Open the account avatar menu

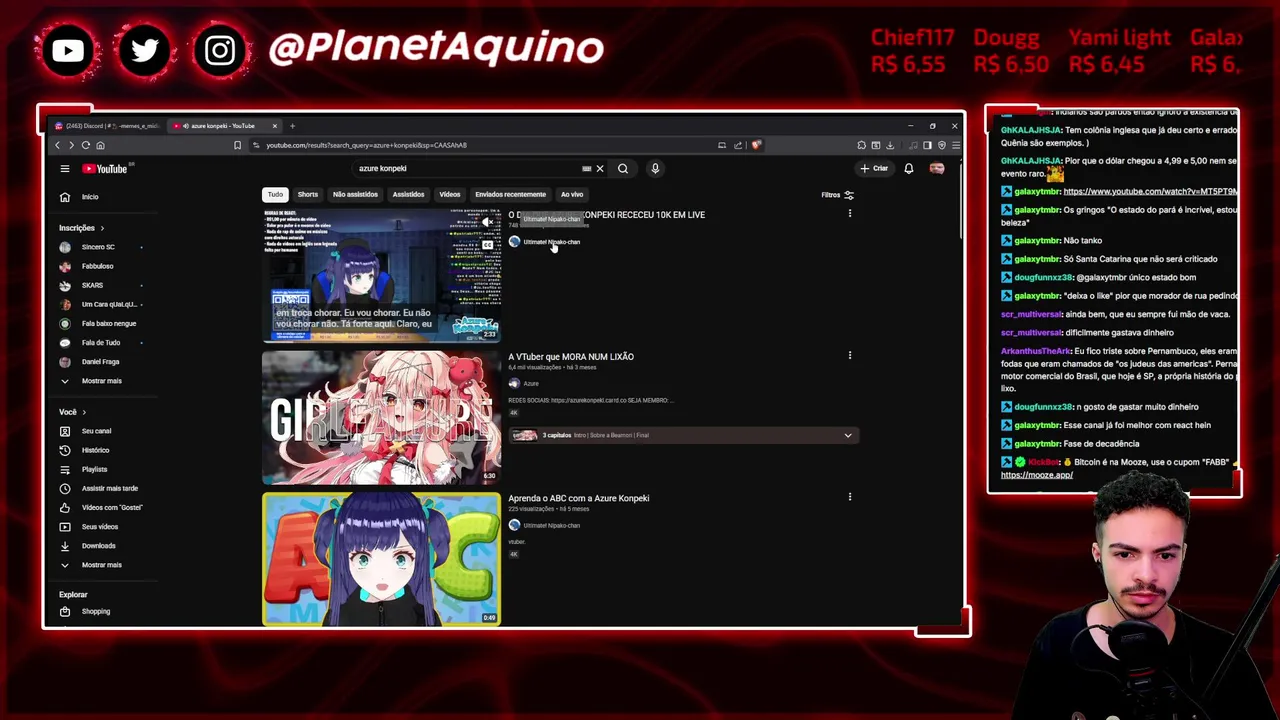pos(937,169)
